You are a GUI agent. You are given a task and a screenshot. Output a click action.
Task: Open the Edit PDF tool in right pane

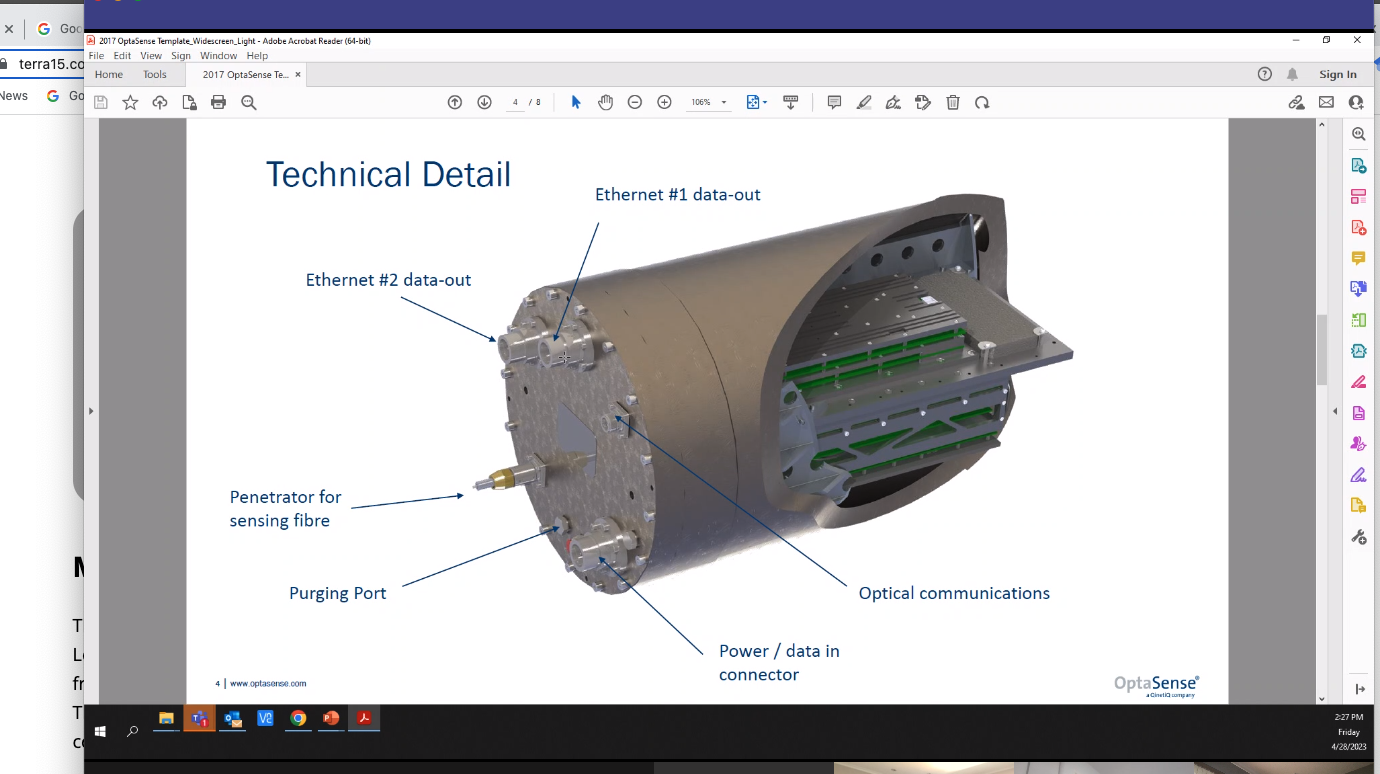(x=1358, y=196)
